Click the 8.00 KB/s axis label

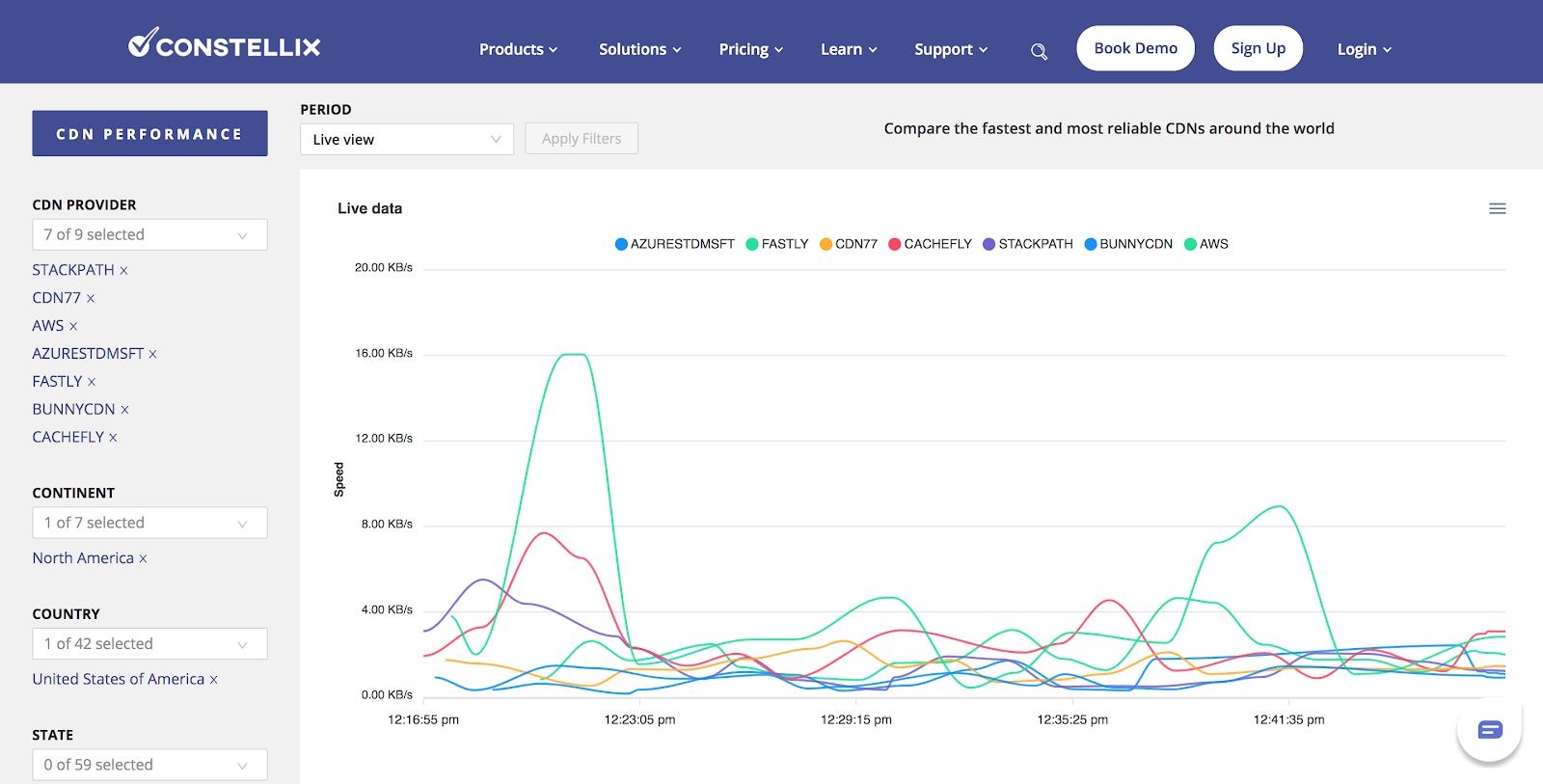point(387,524)
